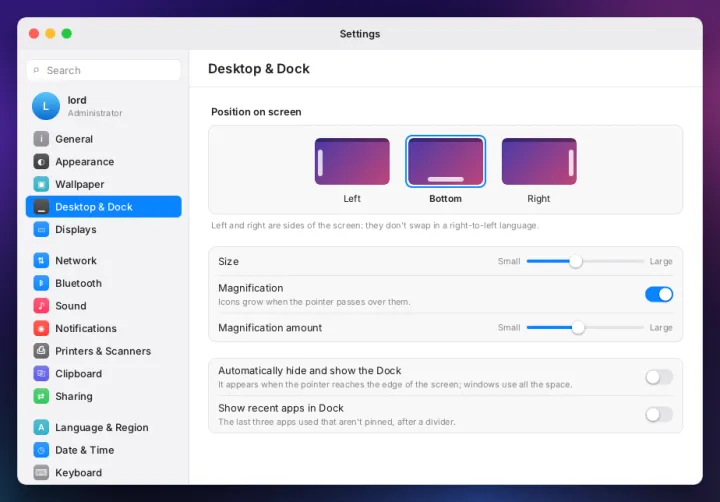Click the Desktop & Dock sidebar icon
This screenshot has width=720, height=502.
coord(41,207)
